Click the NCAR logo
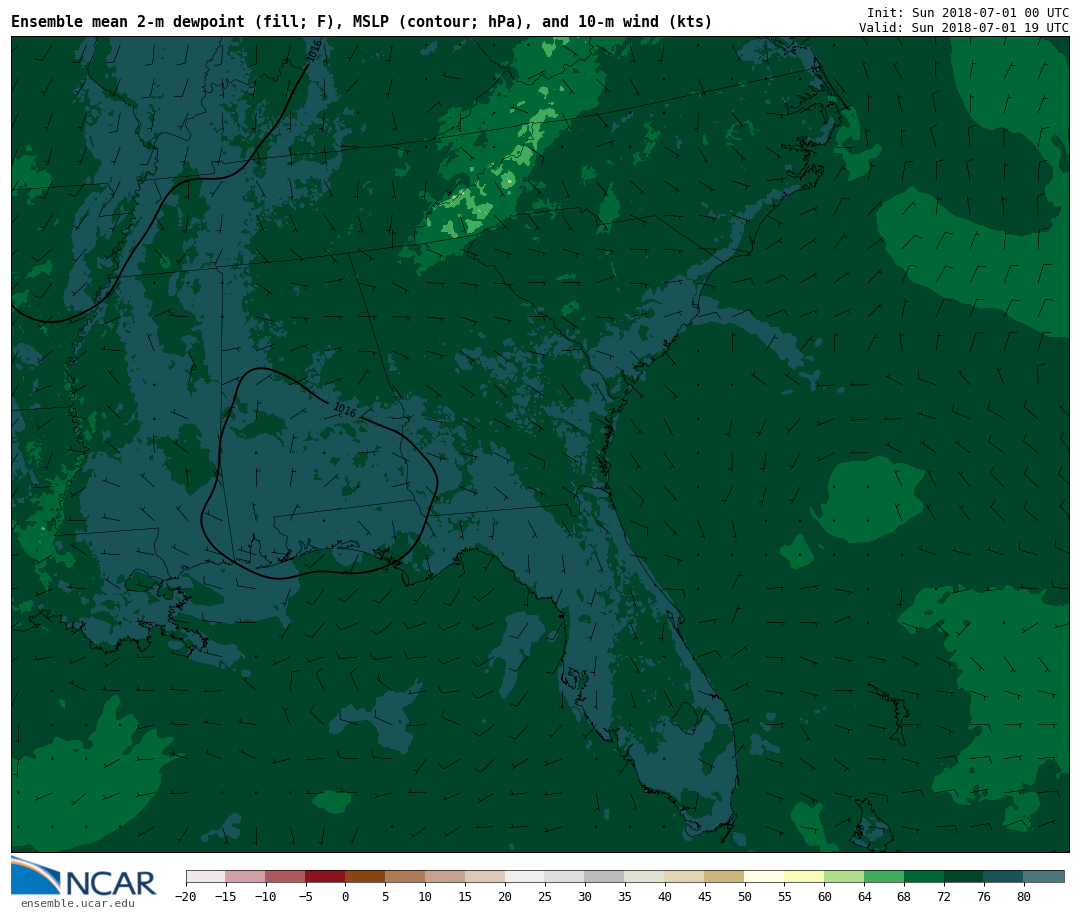 pos(84,877)
